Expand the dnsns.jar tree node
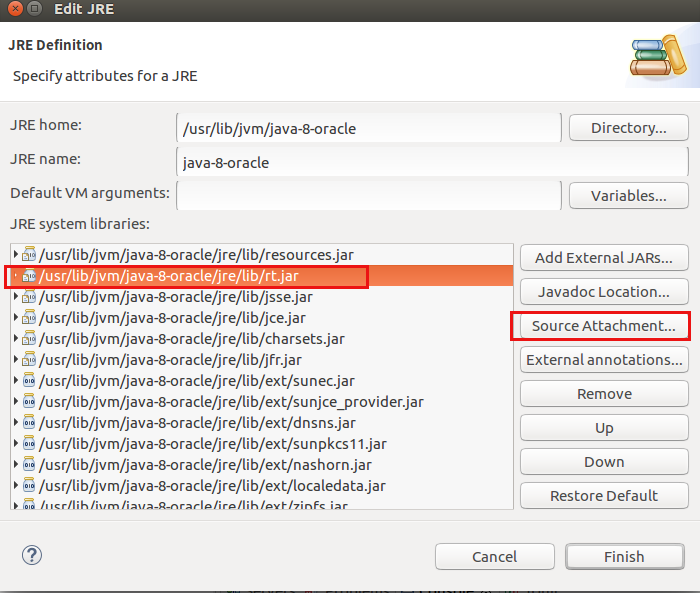Image resolution: width=700 pixels, height=593 pixels. point(16,422)
